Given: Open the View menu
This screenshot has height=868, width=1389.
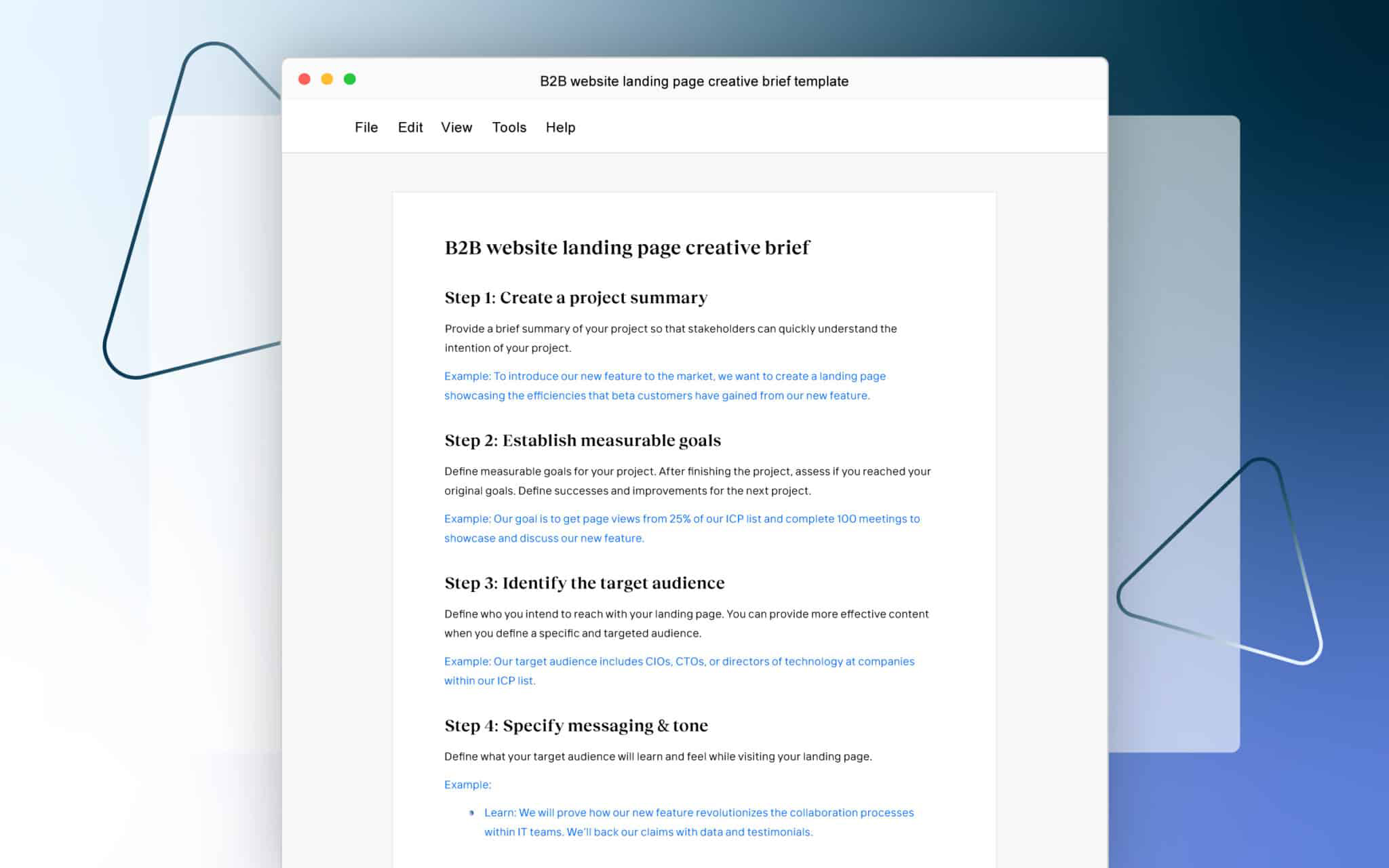Looking at the screenshot, I should tap(456, 127).
